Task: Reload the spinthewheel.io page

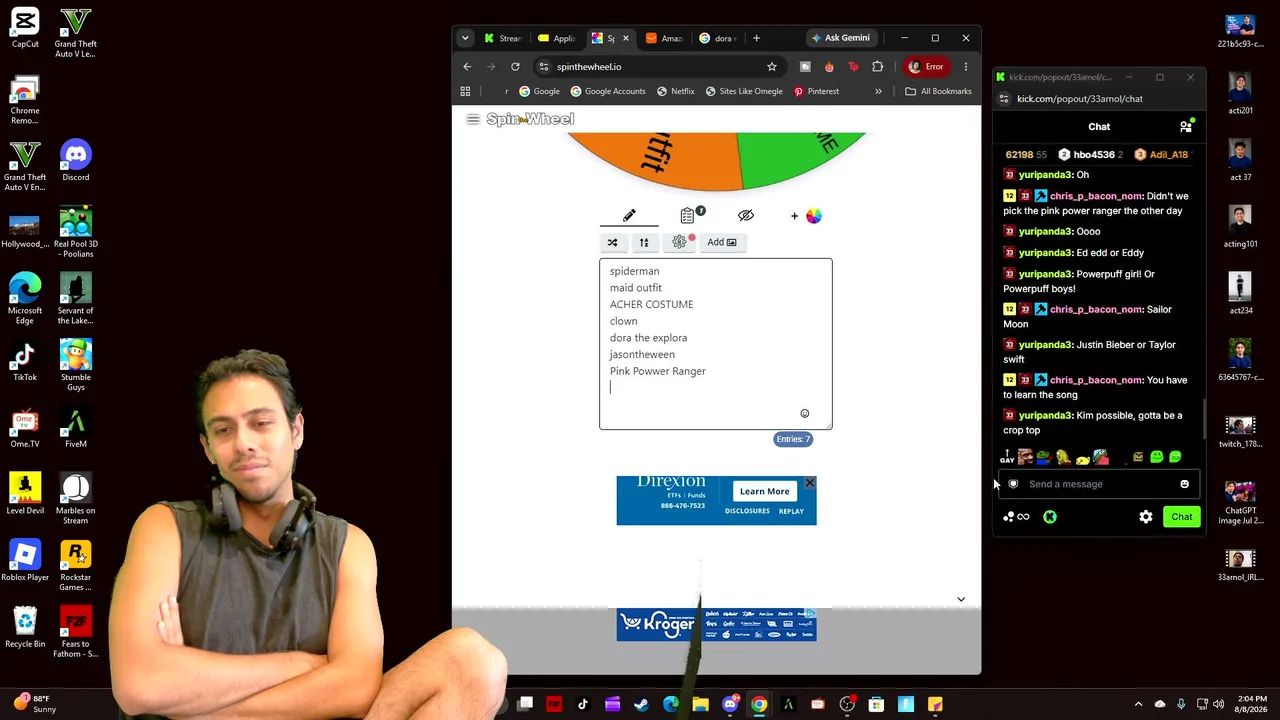Action: coord(515,67)
